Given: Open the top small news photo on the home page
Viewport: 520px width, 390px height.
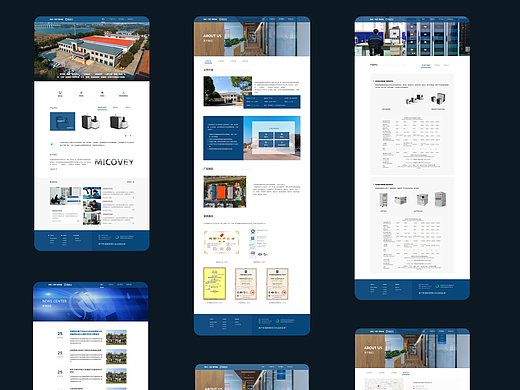Looking at the screenshot, I should [92, 193].
